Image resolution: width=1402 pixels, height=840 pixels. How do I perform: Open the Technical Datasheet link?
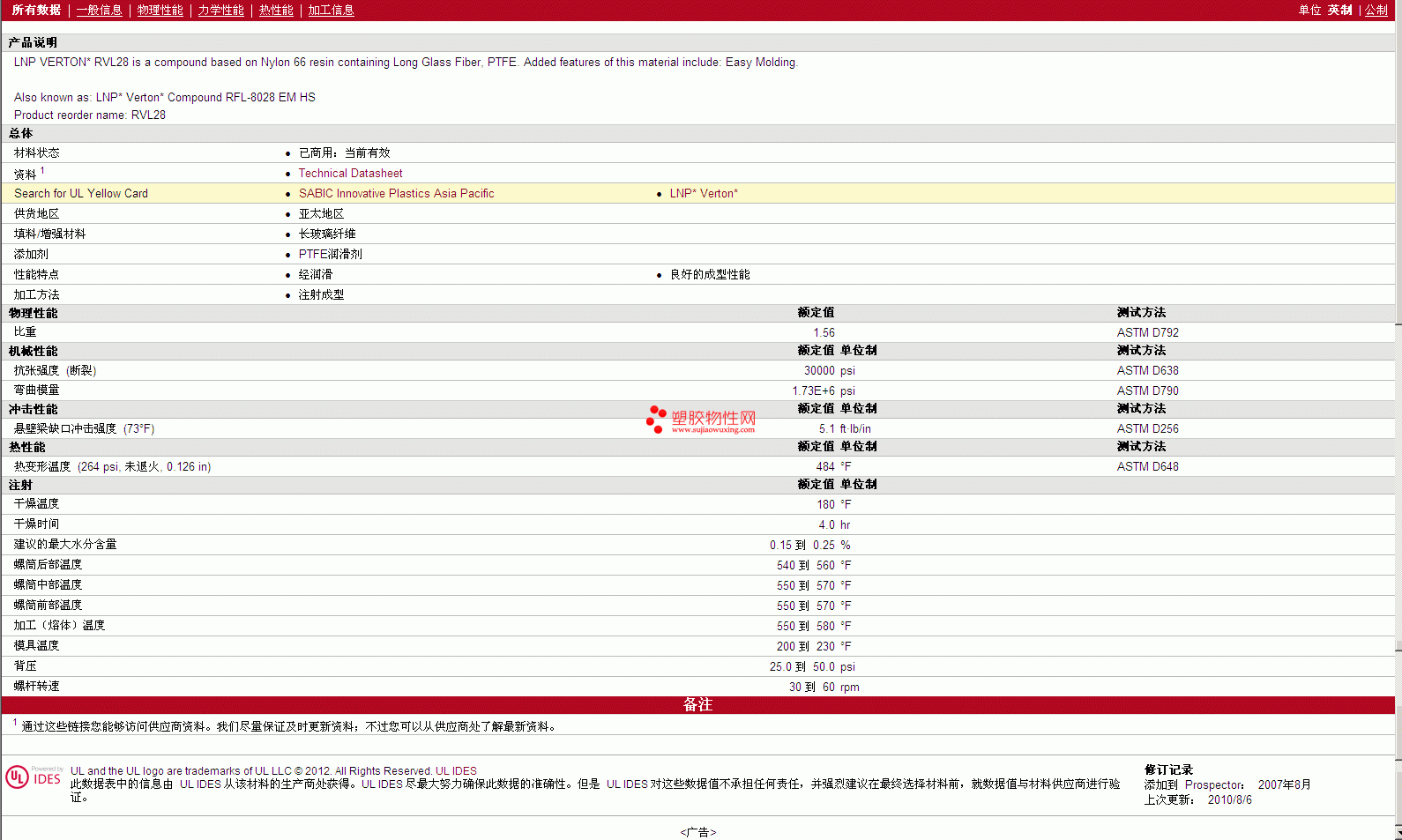pos(350,174)
